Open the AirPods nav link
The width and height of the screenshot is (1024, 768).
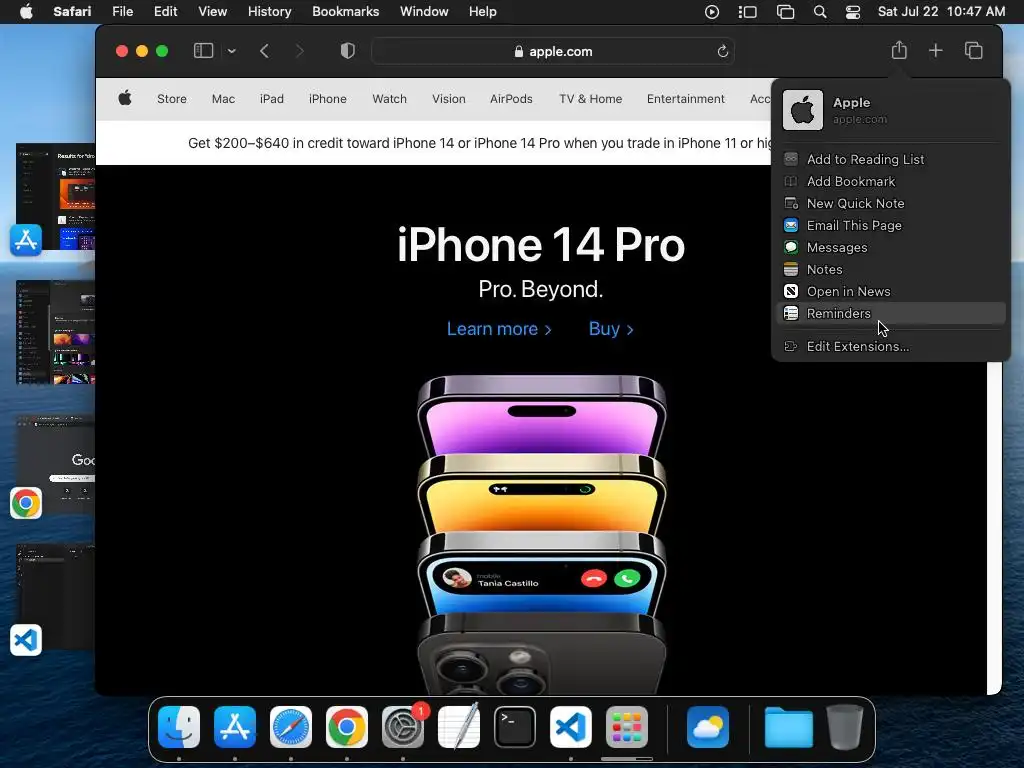coord(511,99)
